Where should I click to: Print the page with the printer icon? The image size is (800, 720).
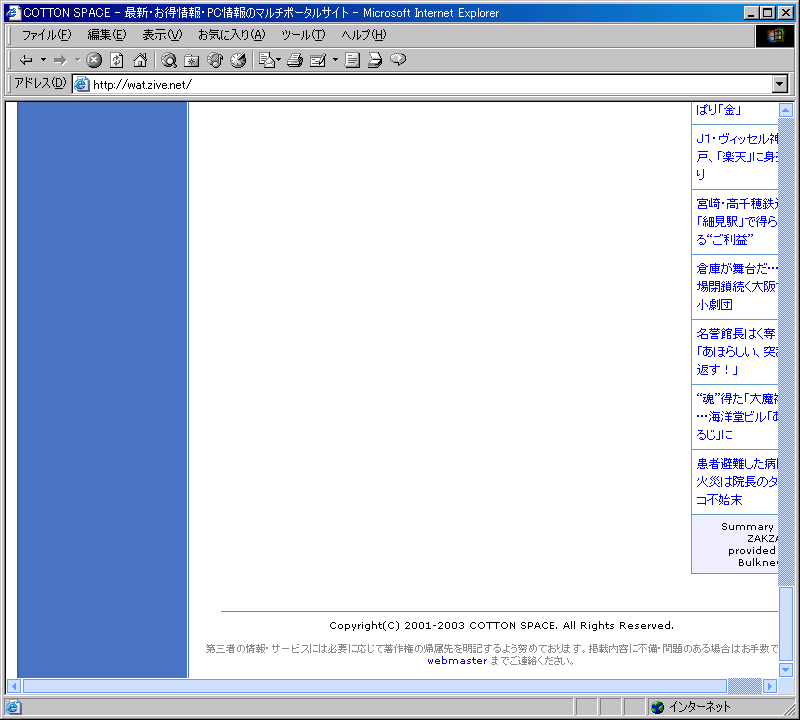point(295,60)
